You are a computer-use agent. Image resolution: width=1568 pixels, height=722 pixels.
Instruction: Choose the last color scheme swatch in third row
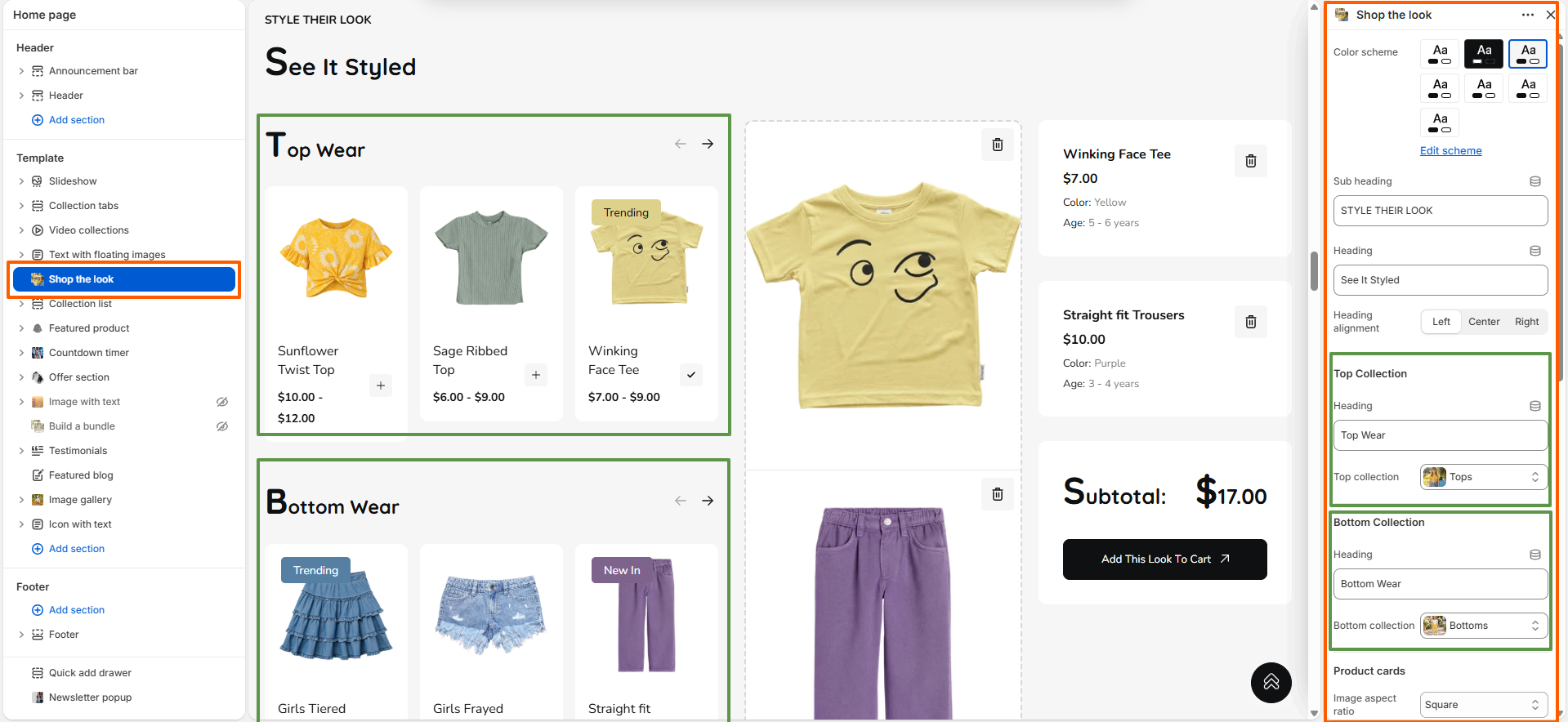point(1440,123)
